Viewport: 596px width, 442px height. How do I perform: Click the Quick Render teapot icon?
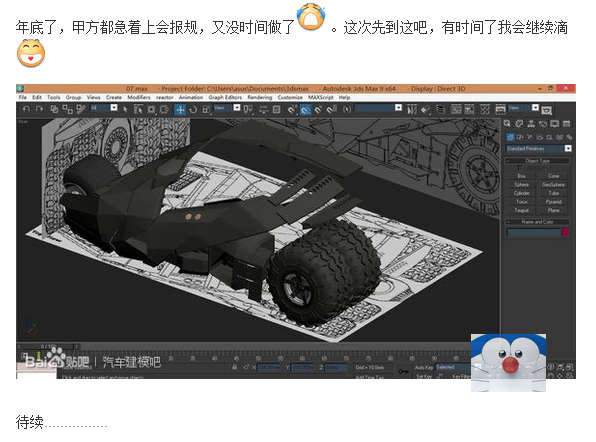point(547,110)
